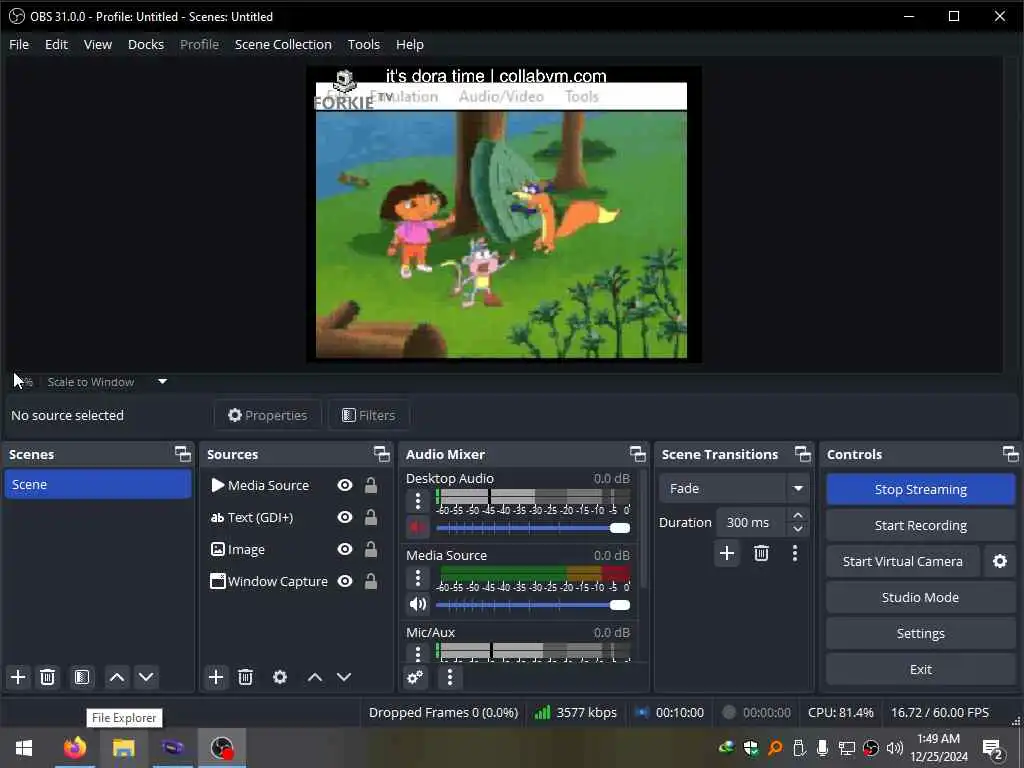Open the Docks menu
Screen dimensions: 1024x768
click(x=146, y=44)
